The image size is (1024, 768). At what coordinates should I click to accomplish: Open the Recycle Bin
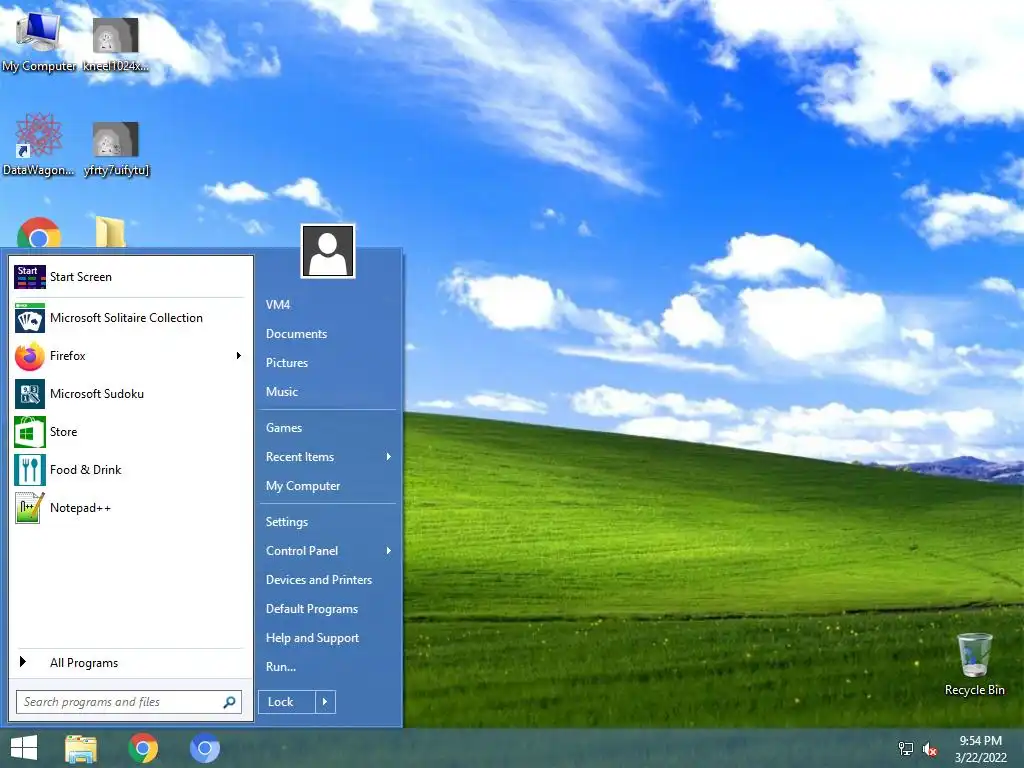[x=974, y=664]
